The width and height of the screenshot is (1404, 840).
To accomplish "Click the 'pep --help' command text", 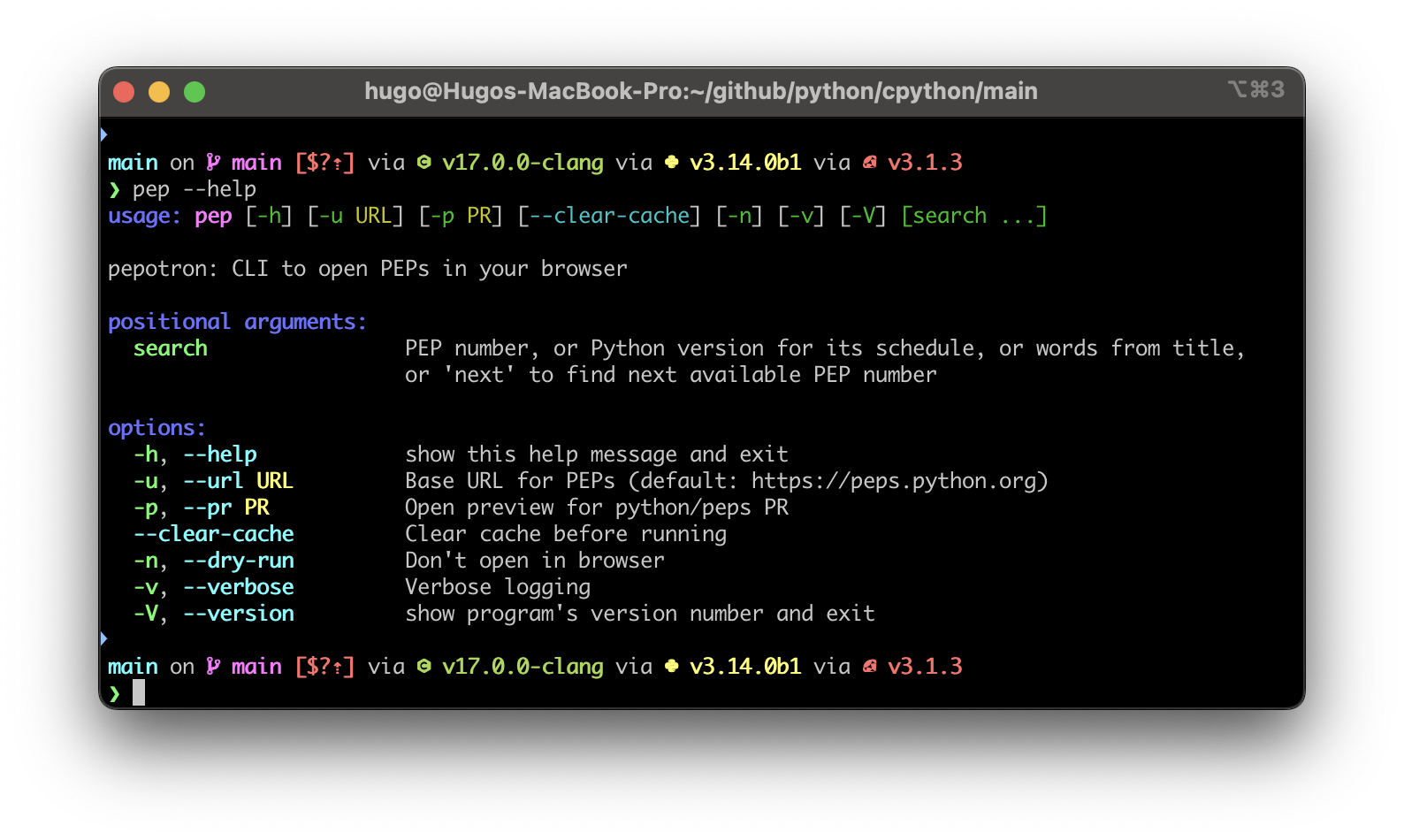I will click(195, 189).
